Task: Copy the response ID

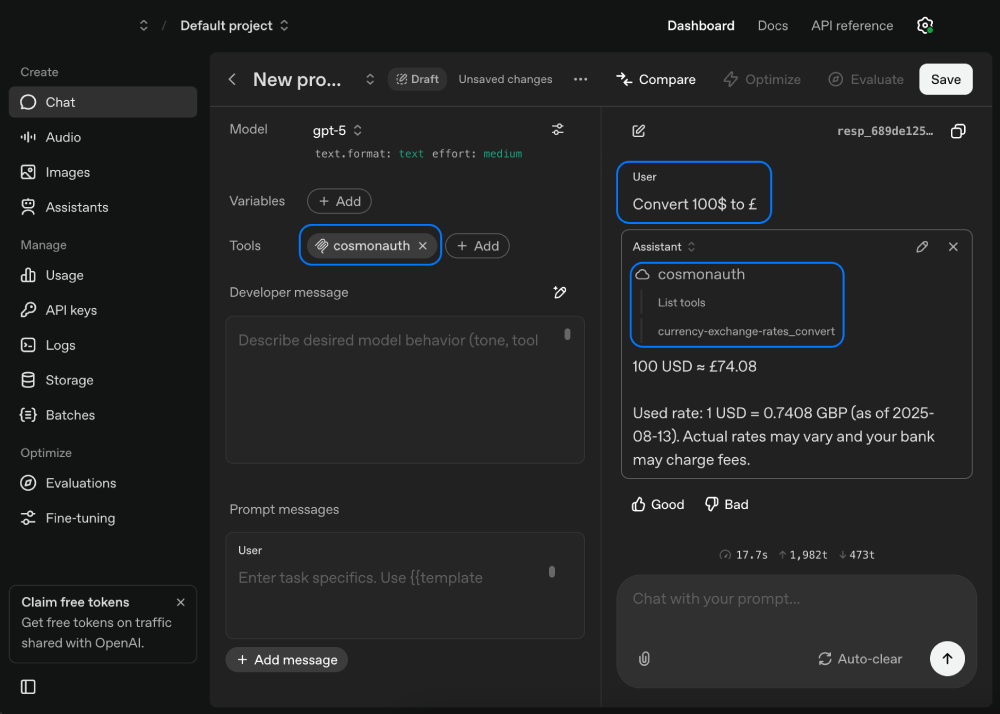Action: click(958, 131)
